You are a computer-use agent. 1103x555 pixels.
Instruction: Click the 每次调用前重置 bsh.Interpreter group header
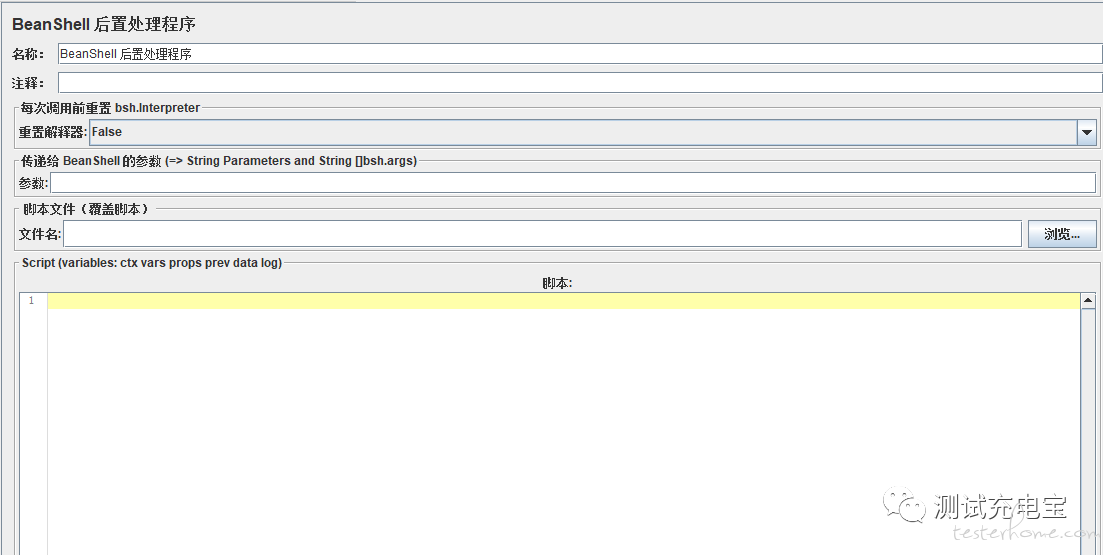pyautogui.click(x=110, y=108)
